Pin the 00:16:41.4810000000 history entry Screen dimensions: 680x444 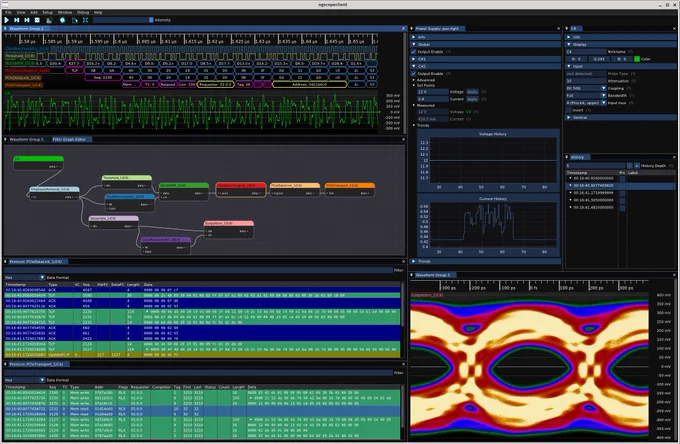[x=622, y=208]
